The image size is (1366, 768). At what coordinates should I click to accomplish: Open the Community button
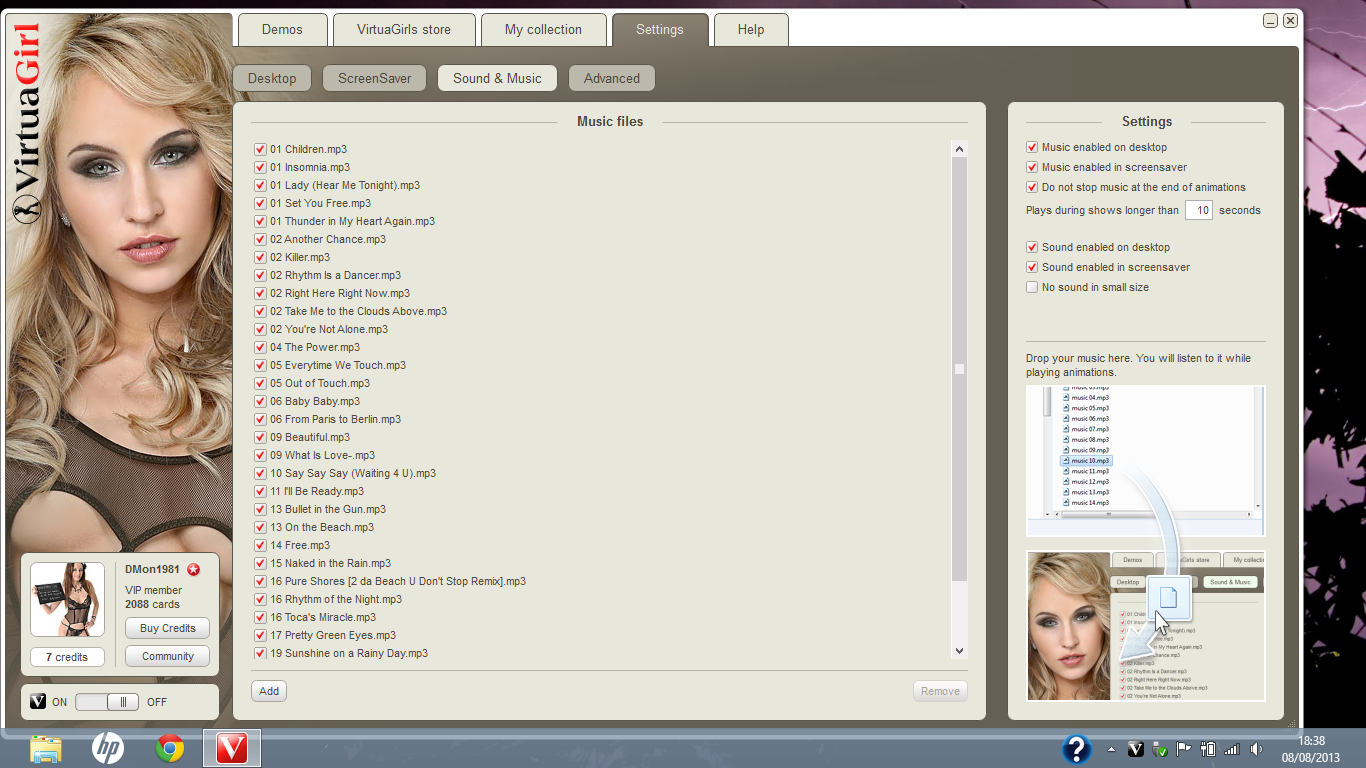[x=168, y=656]
